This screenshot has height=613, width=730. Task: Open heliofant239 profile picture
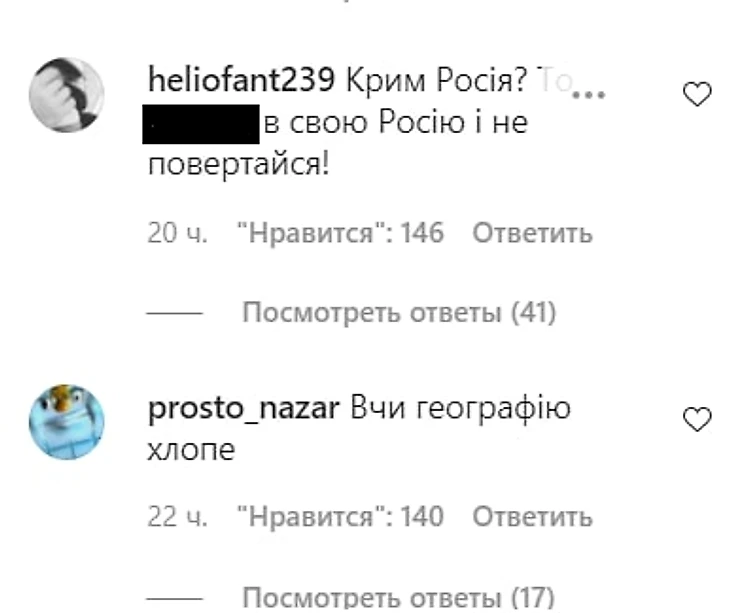67,95
